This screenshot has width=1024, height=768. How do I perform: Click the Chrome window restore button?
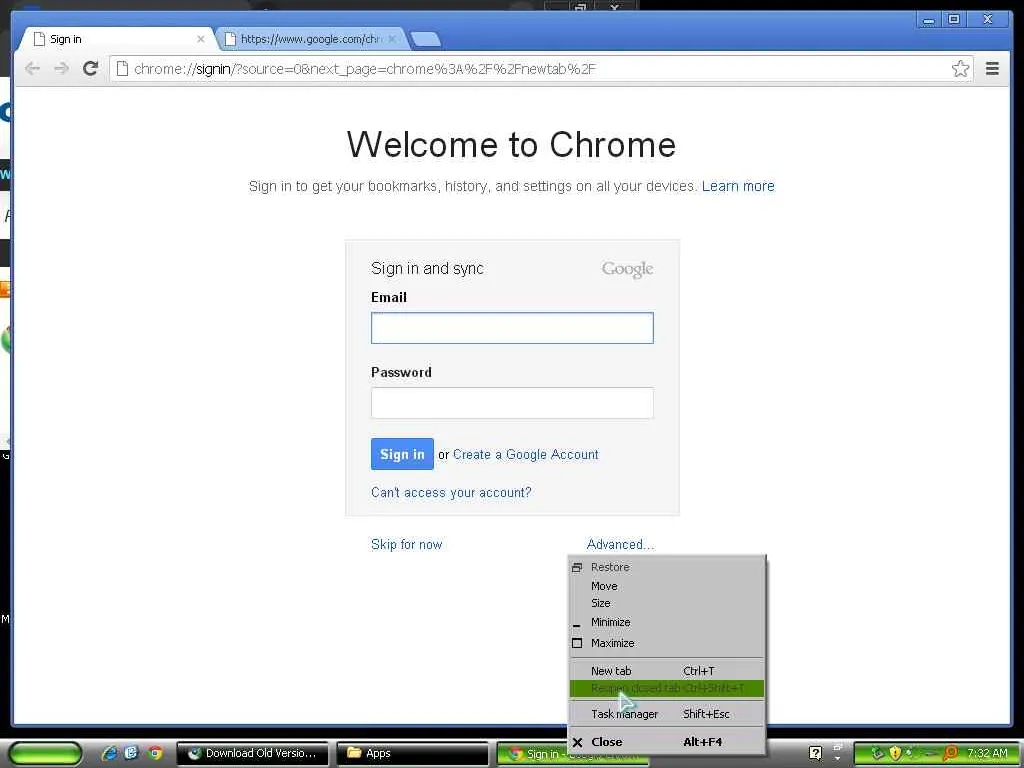tap(954, 20)
